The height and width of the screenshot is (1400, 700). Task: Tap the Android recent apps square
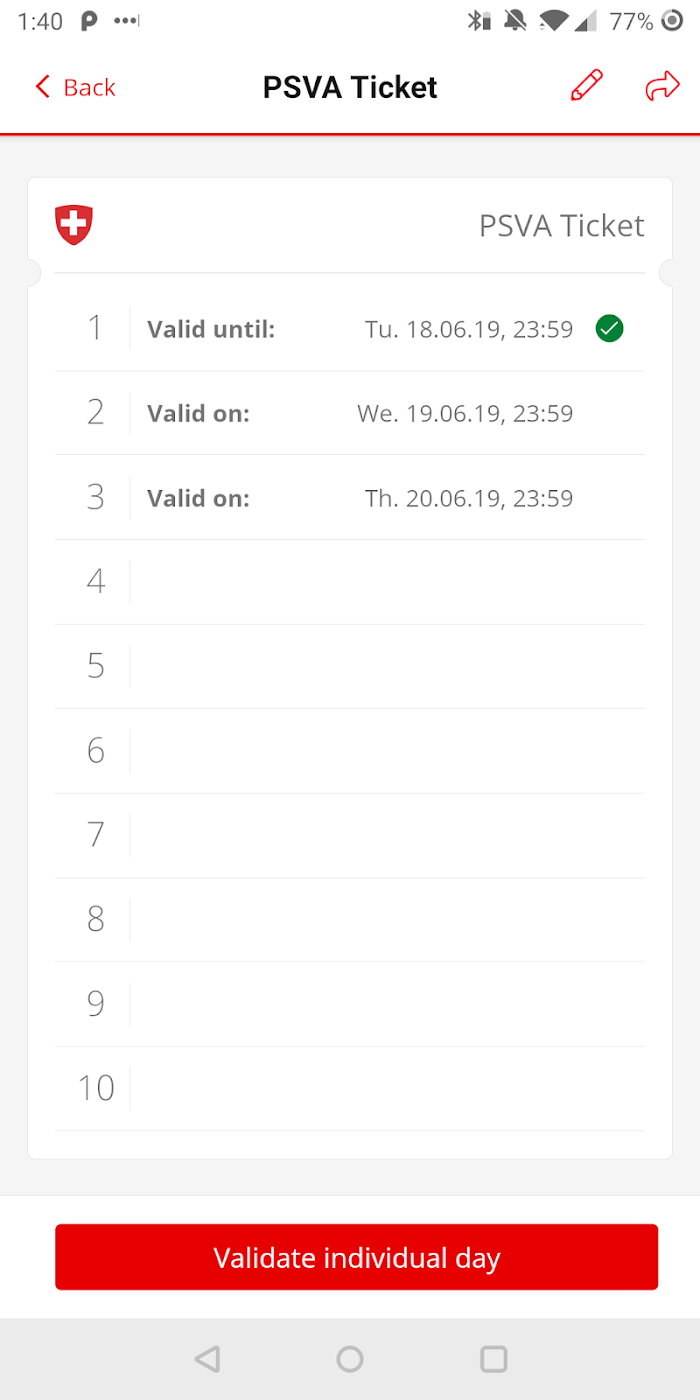pyautogui.click(x=494, y=1358)
